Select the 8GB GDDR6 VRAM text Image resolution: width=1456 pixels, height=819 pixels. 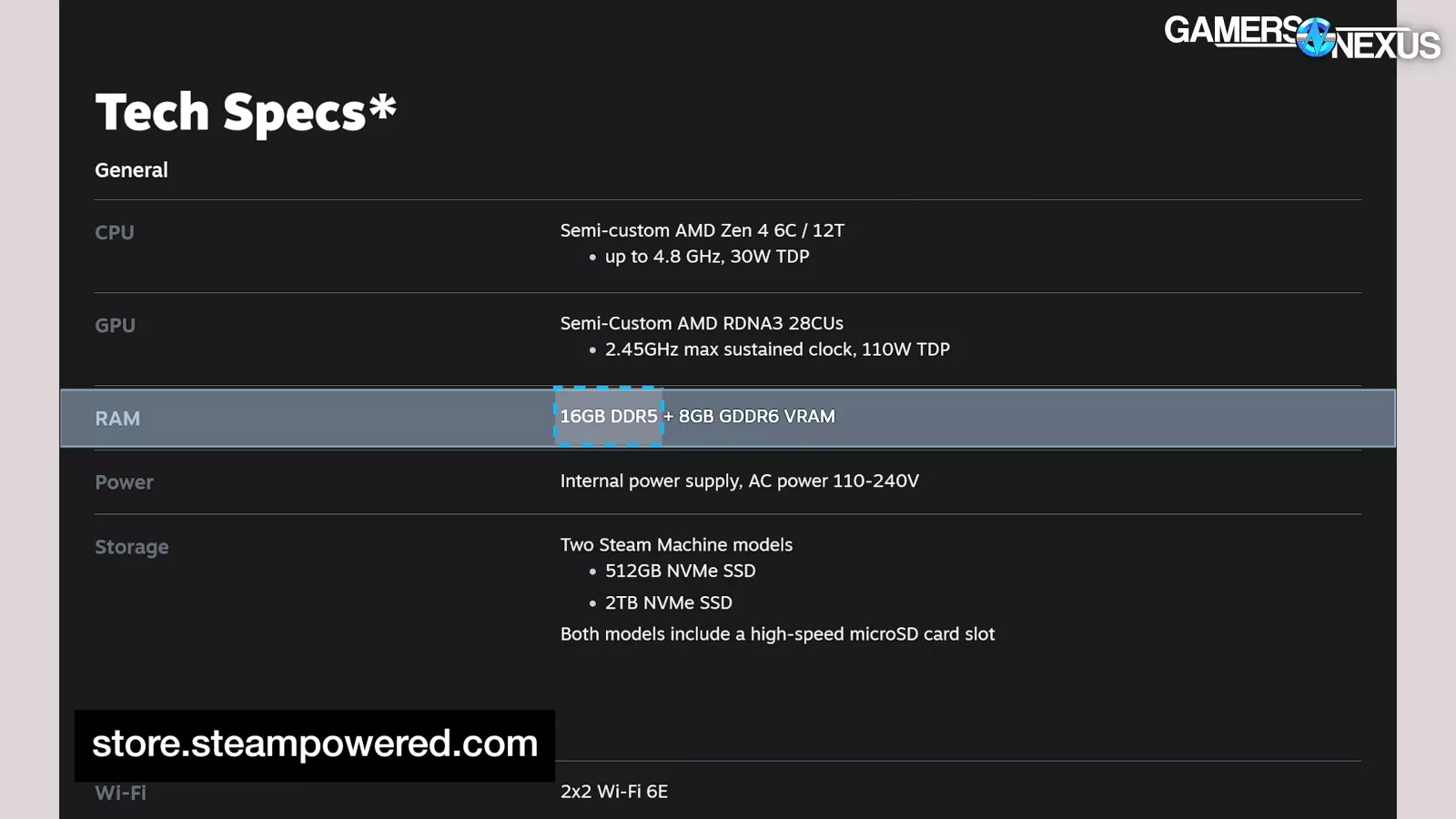coord(757,416)
